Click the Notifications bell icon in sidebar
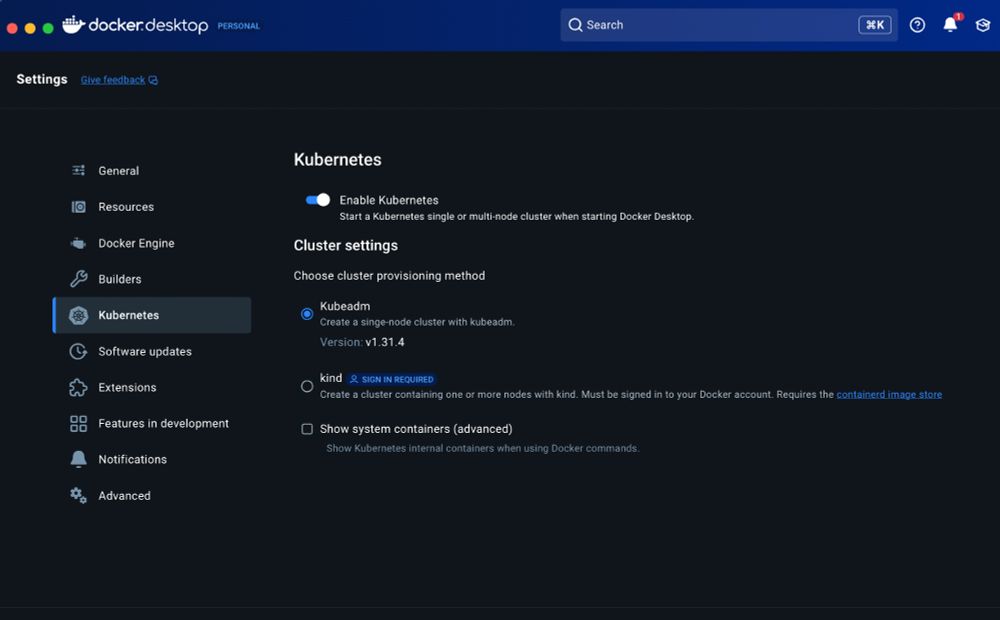The image size is (1000, 620). click(x=78, y=459)
